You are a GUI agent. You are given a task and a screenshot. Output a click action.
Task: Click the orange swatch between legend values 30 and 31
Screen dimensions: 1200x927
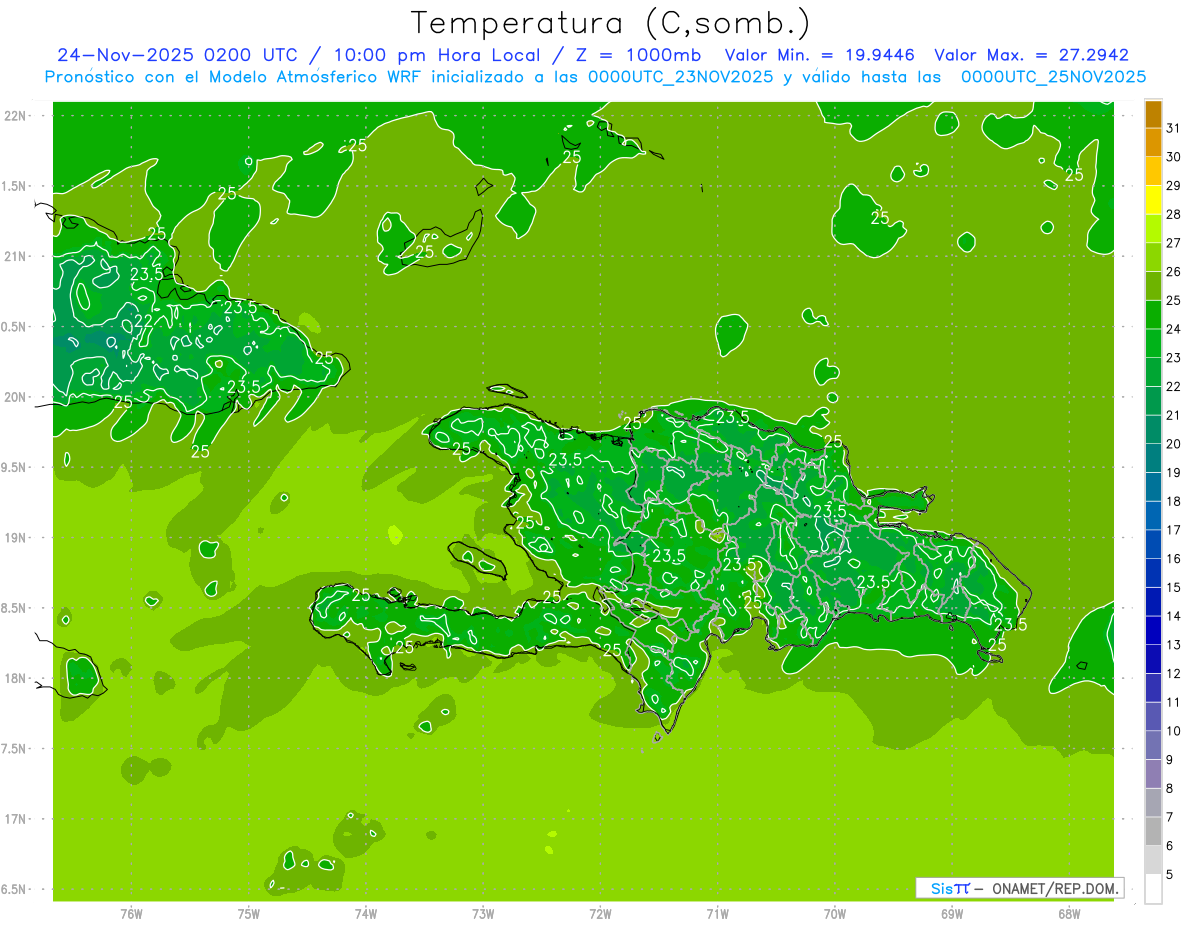coord(1153,142)
